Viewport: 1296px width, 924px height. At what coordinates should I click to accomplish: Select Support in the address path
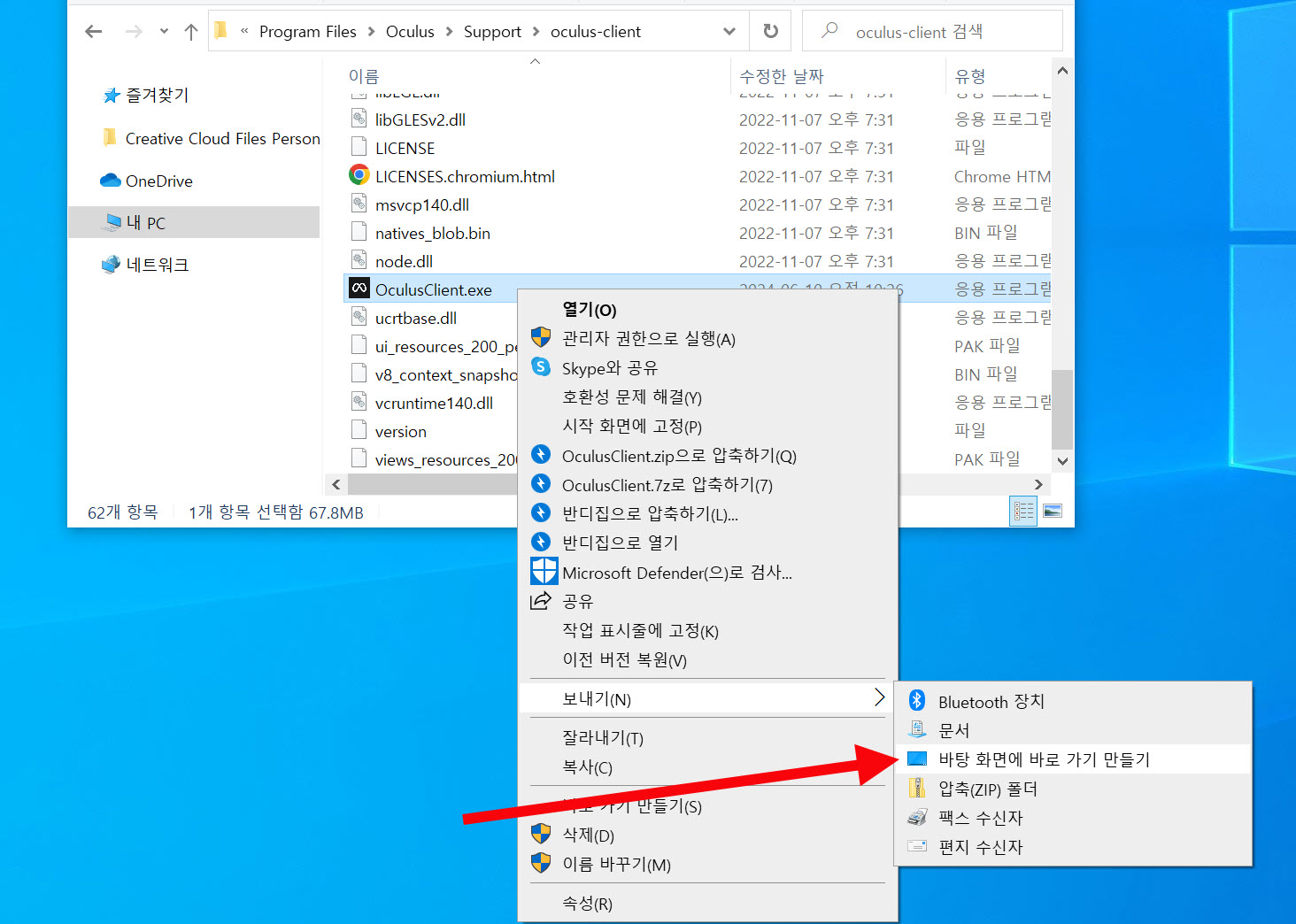click(x=492, y=32)
